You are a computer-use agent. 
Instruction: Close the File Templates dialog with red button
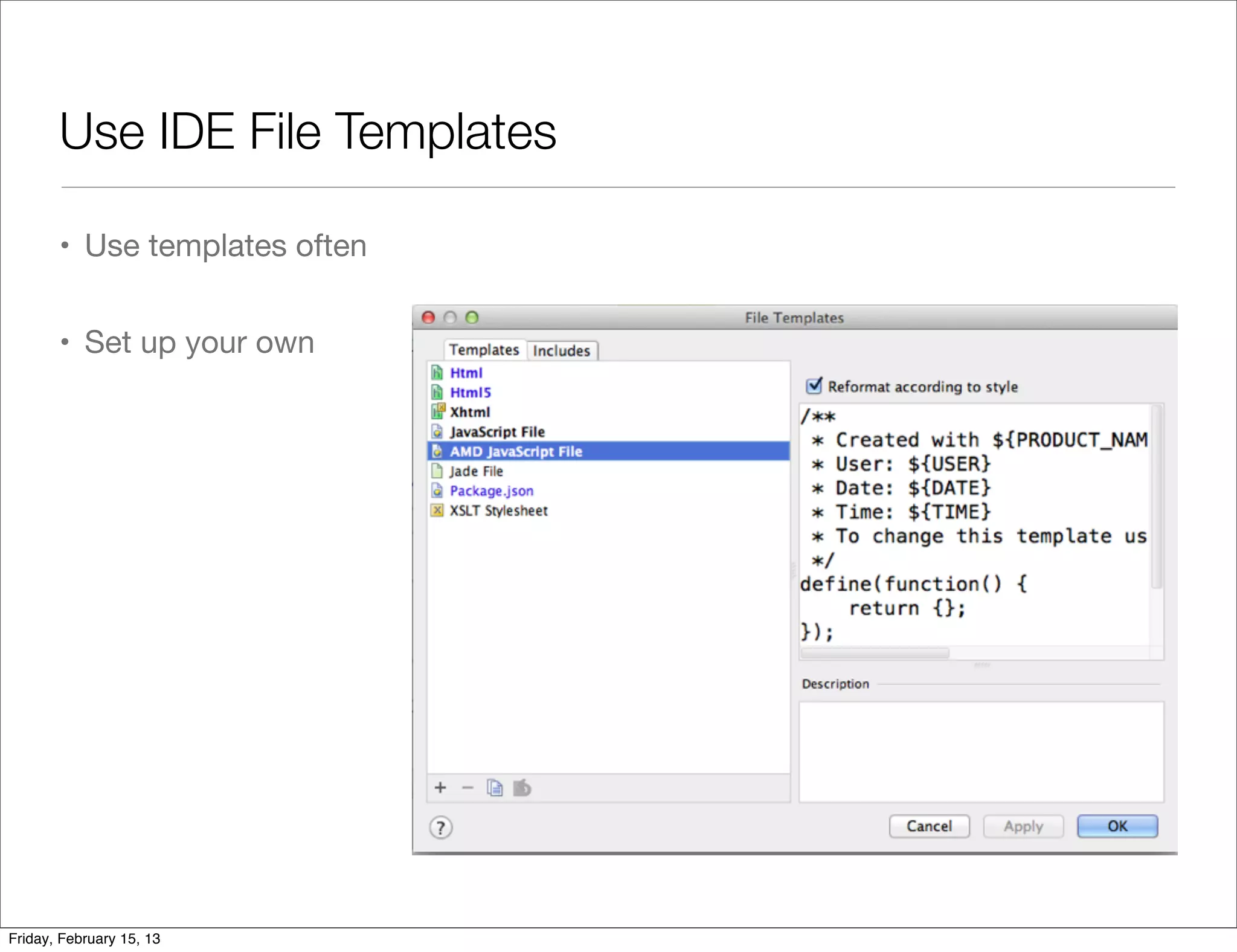428,318
